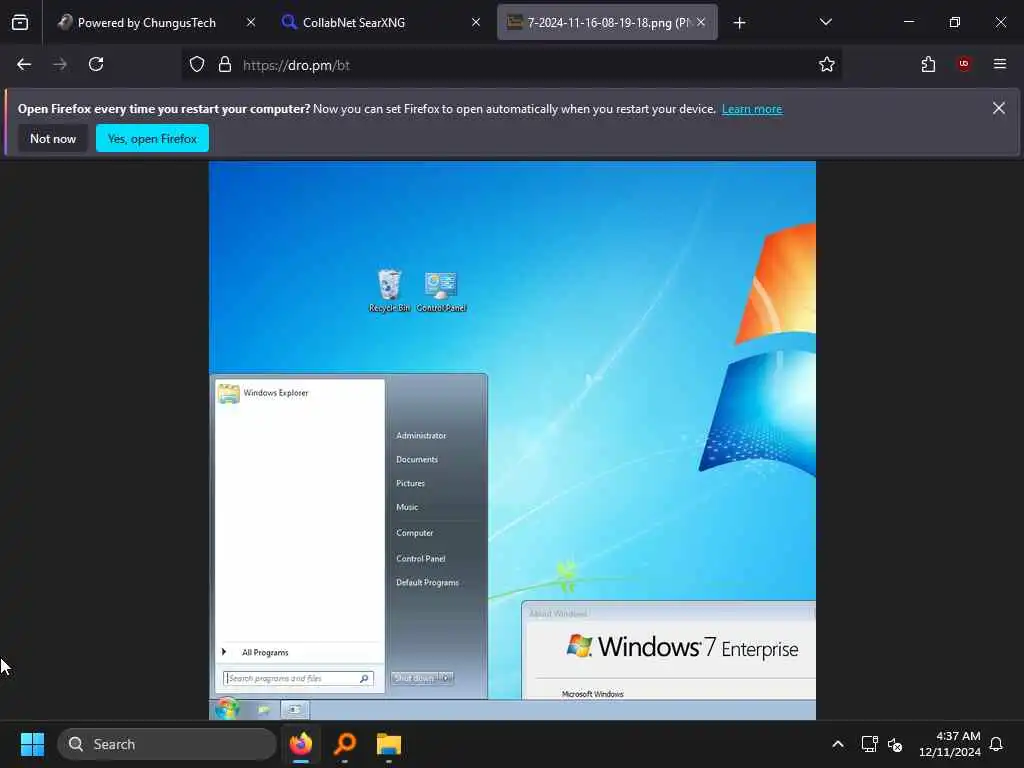Go back one page
The height and width of the screenshot is (768, 1024).
24,65
